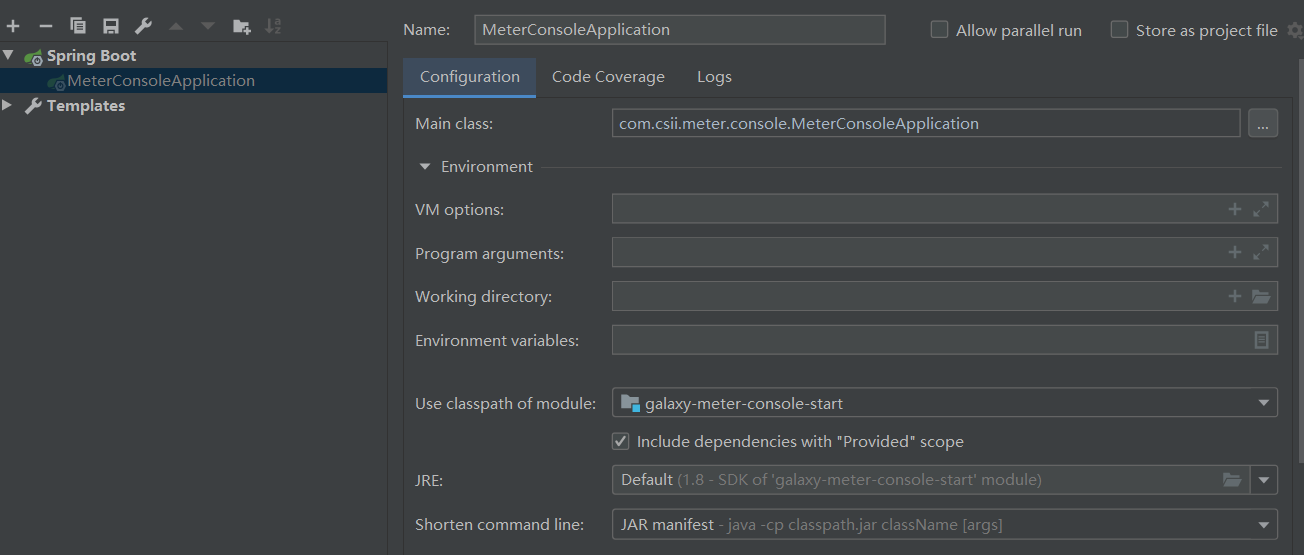
Task: Select MeterConsoleApplication in the configuration tree
Action: click(x=161, y=81)
